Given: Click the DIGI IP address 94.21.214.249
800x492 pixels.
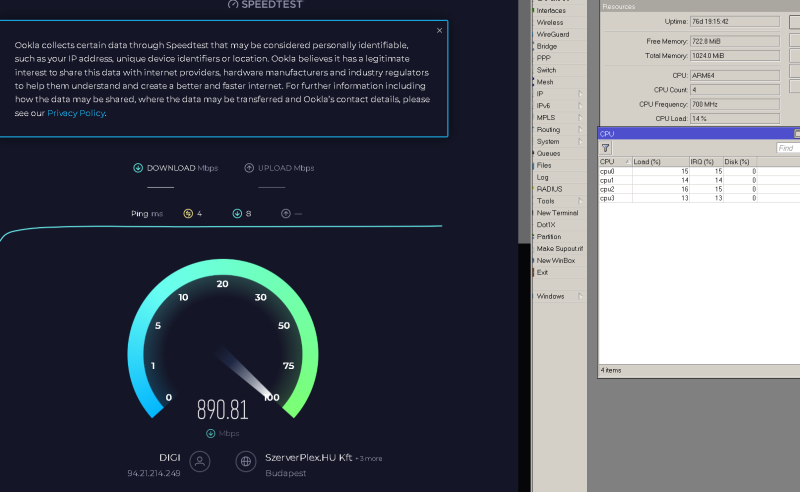Looking at the screenshot, I should click(x=154, y=474).
